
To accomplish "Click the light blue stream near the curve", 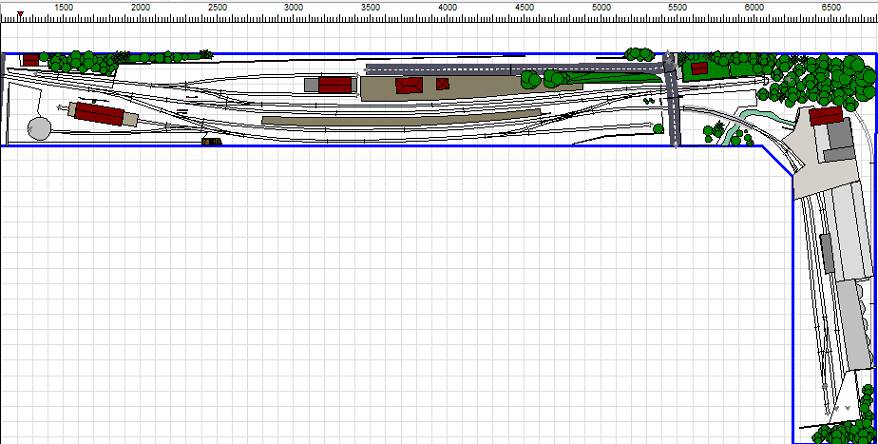I will pyautogui.click(x=742, y=125).
